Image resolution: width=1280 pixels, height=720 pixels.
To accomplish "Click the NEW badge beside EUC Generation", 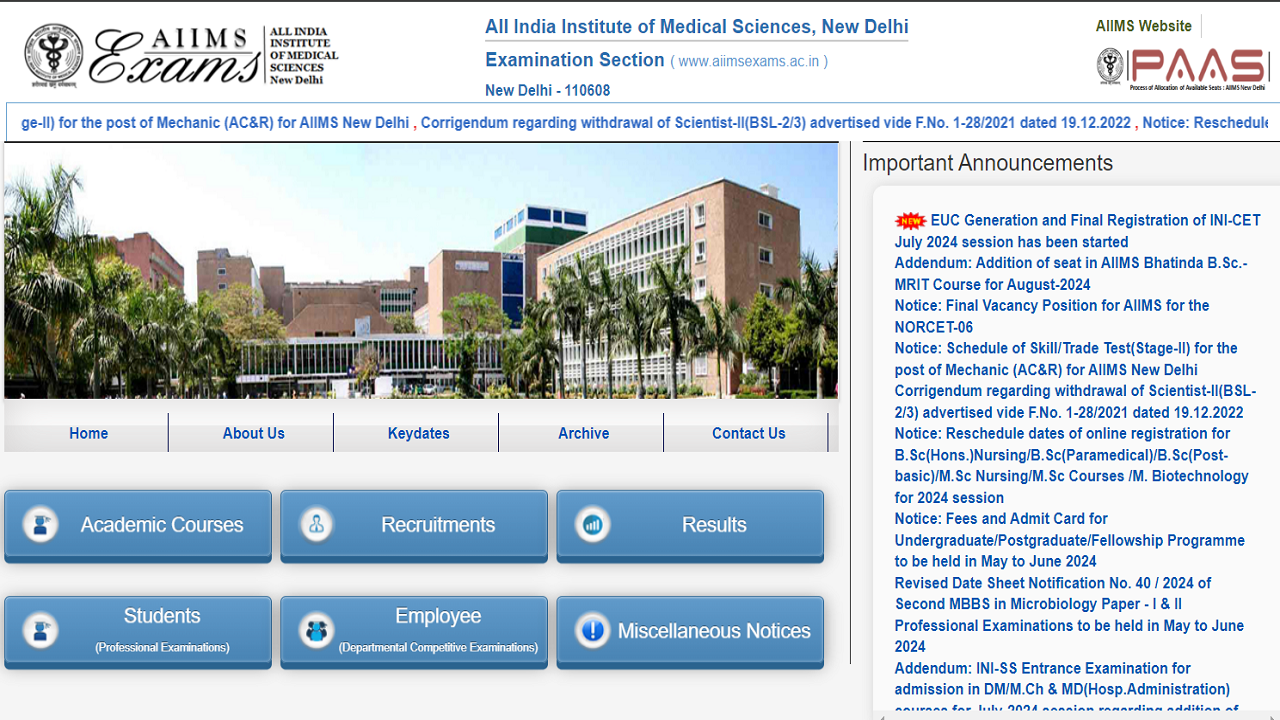I will (911, 221).
